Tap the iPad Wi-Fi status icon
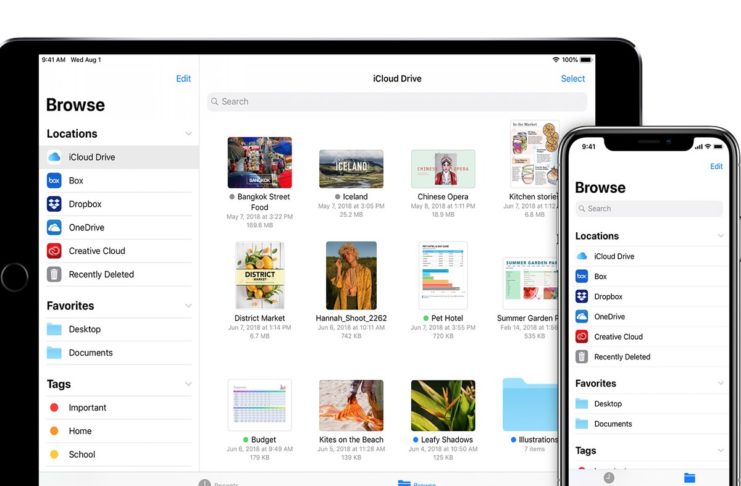Viewport: 741px width, 486px height. pos(556,60)
